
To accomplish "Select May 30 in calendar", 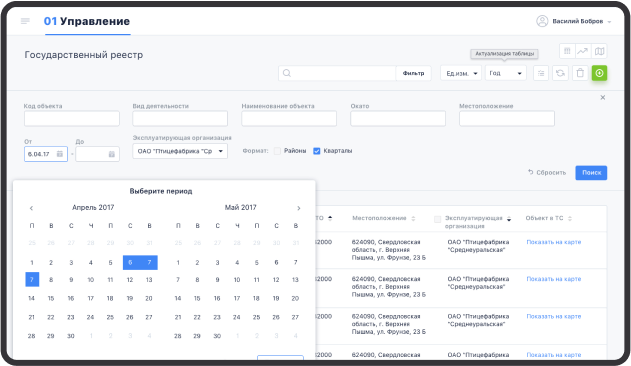I will pyautogui.click(x=217, y=336).
